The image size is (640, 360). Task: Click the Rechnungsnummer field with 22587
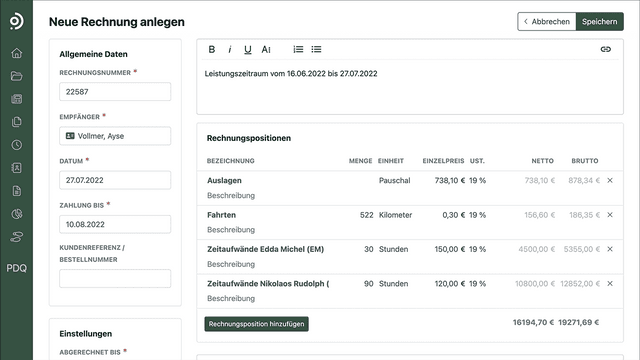tap(115, 92)
